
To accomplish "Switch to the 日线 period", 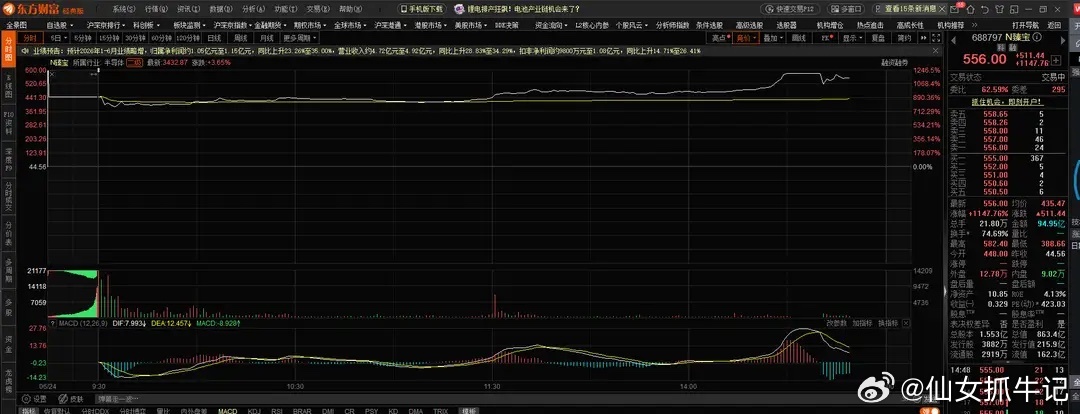I will point(214,38).
